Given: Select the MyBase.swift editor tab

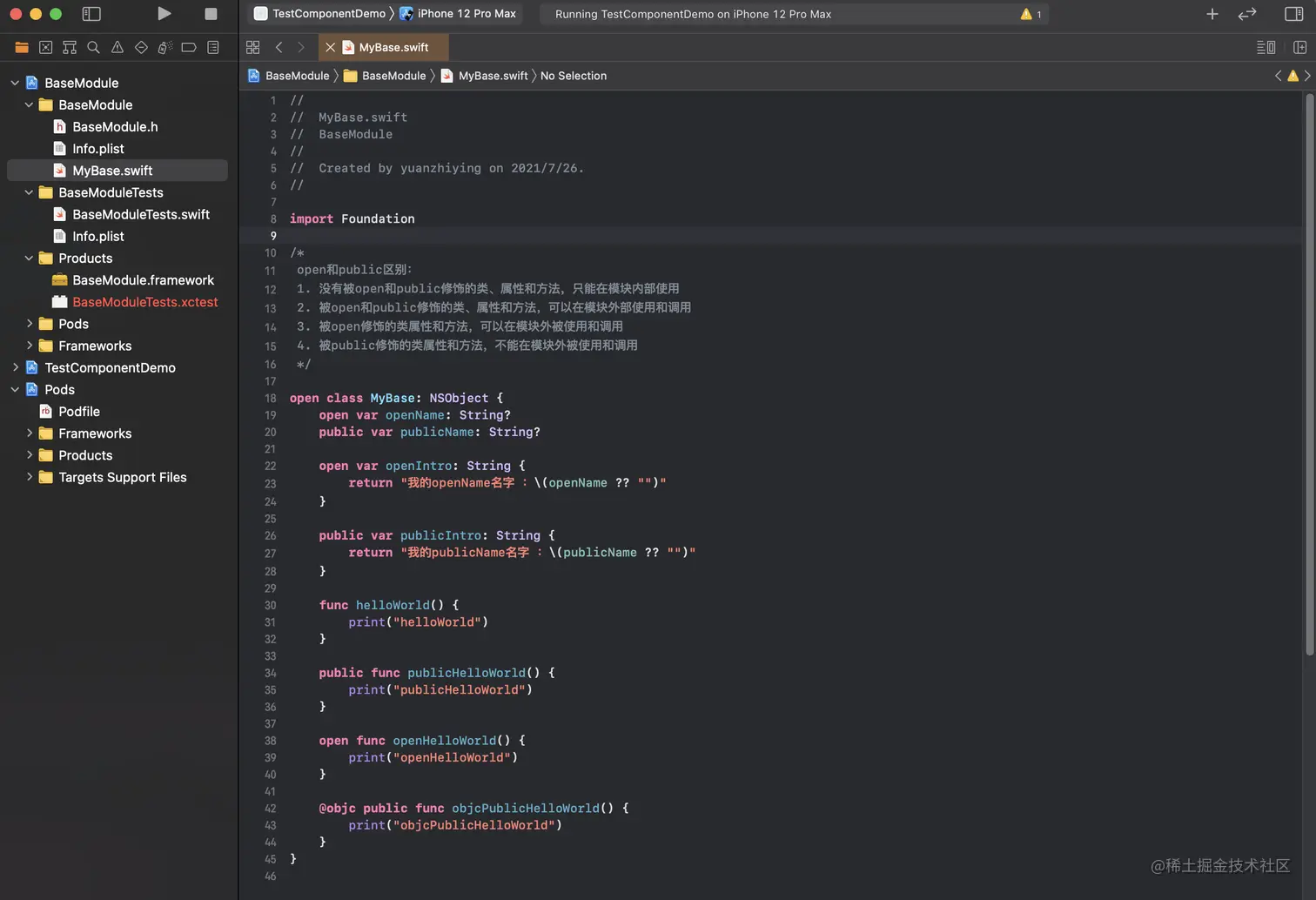Looking at the screenshot, I should (x=384, y=47).
